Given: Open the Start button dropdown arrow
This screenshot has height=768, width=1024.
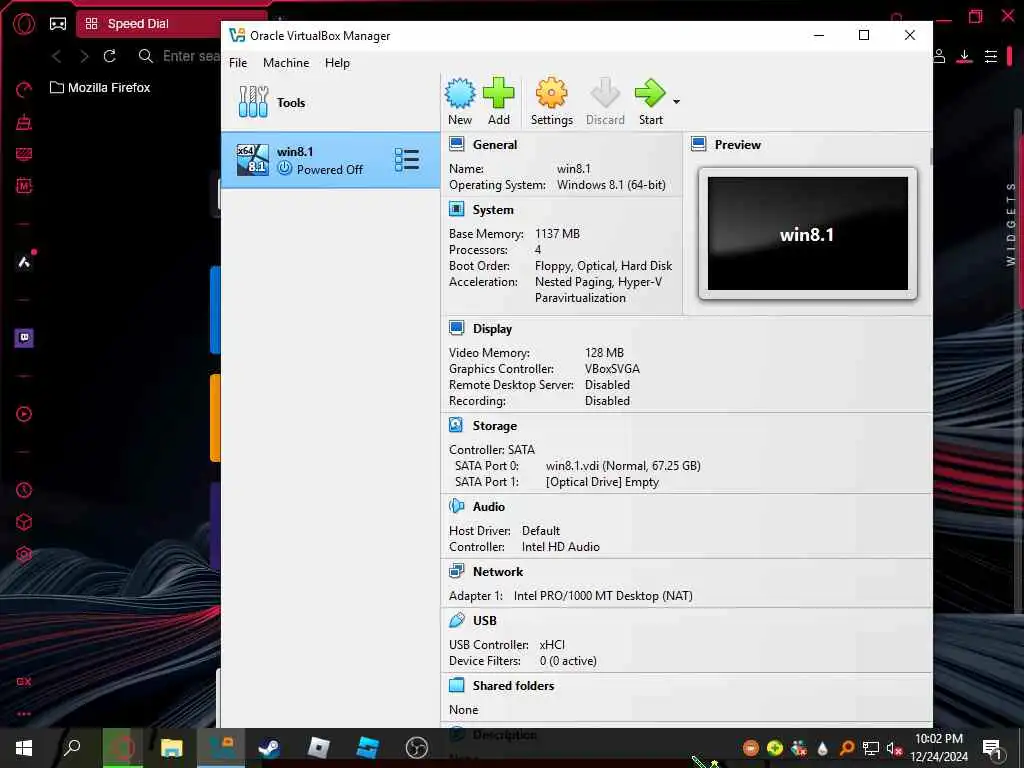Looking at the screenshot, I should coord(677,102).
